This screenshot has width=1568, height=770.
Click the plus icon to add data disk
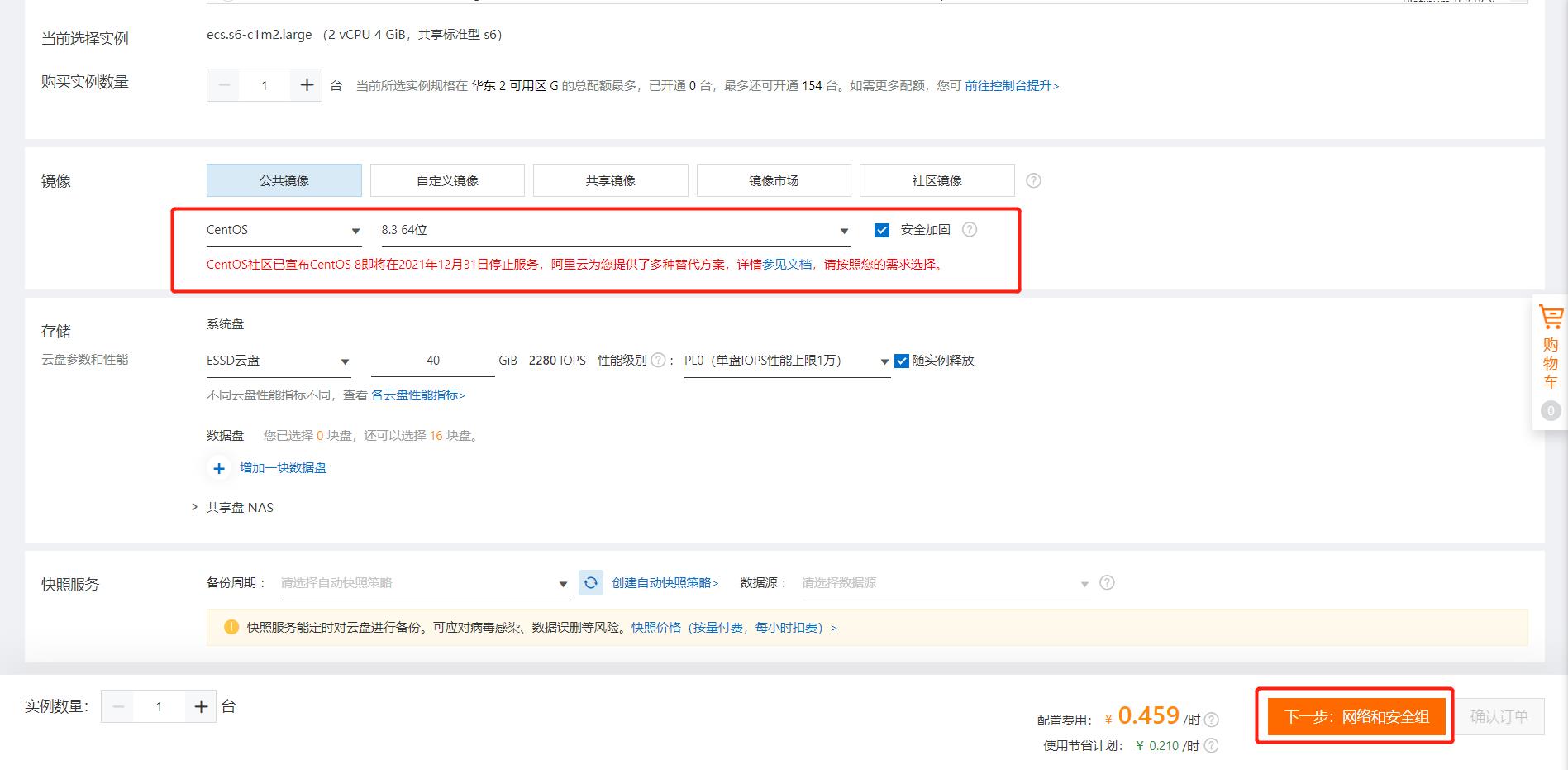click(218, 468)
